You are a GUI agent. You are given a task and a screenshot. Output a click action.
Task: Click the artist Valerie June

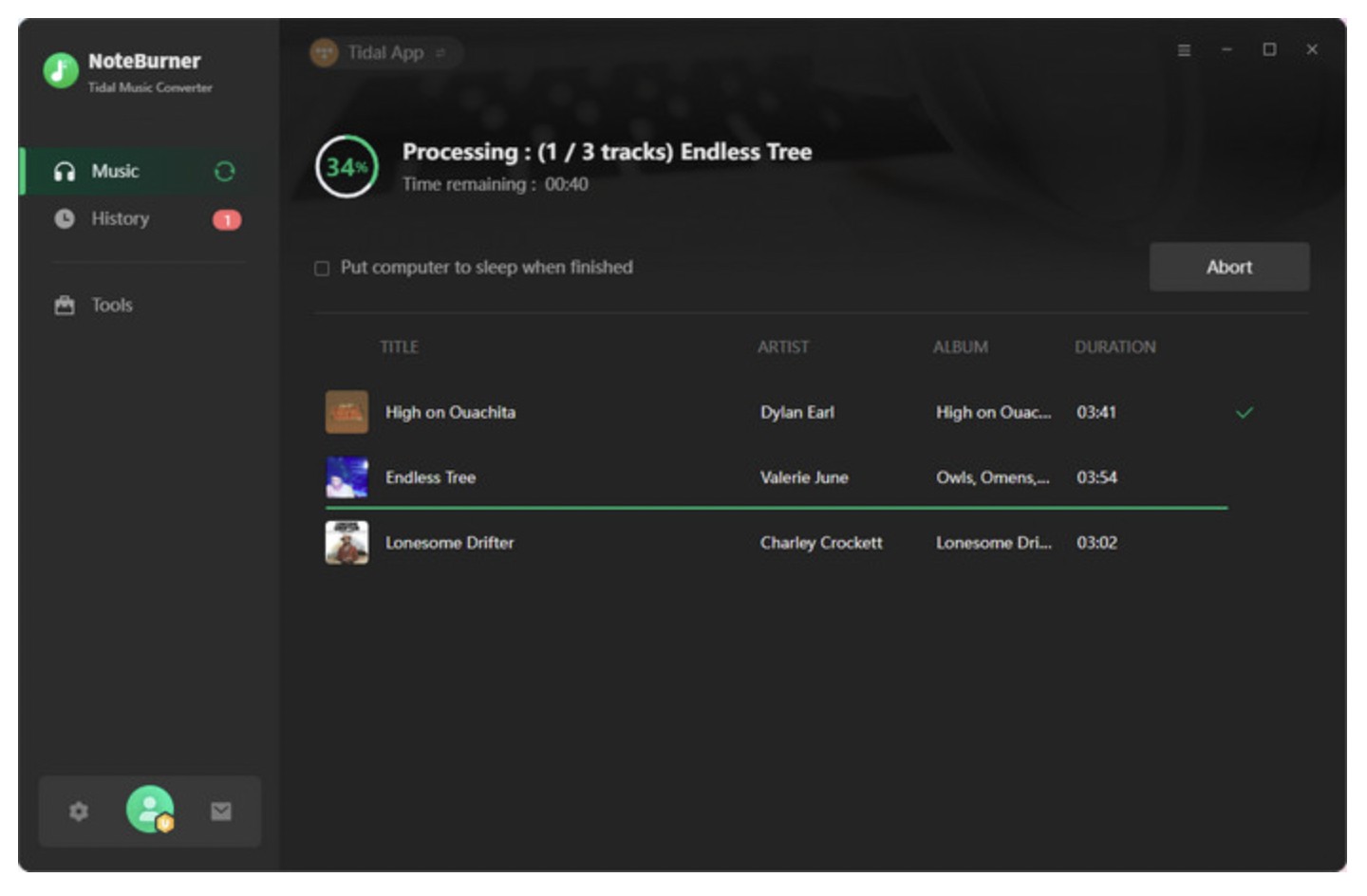tap(804, 477)
